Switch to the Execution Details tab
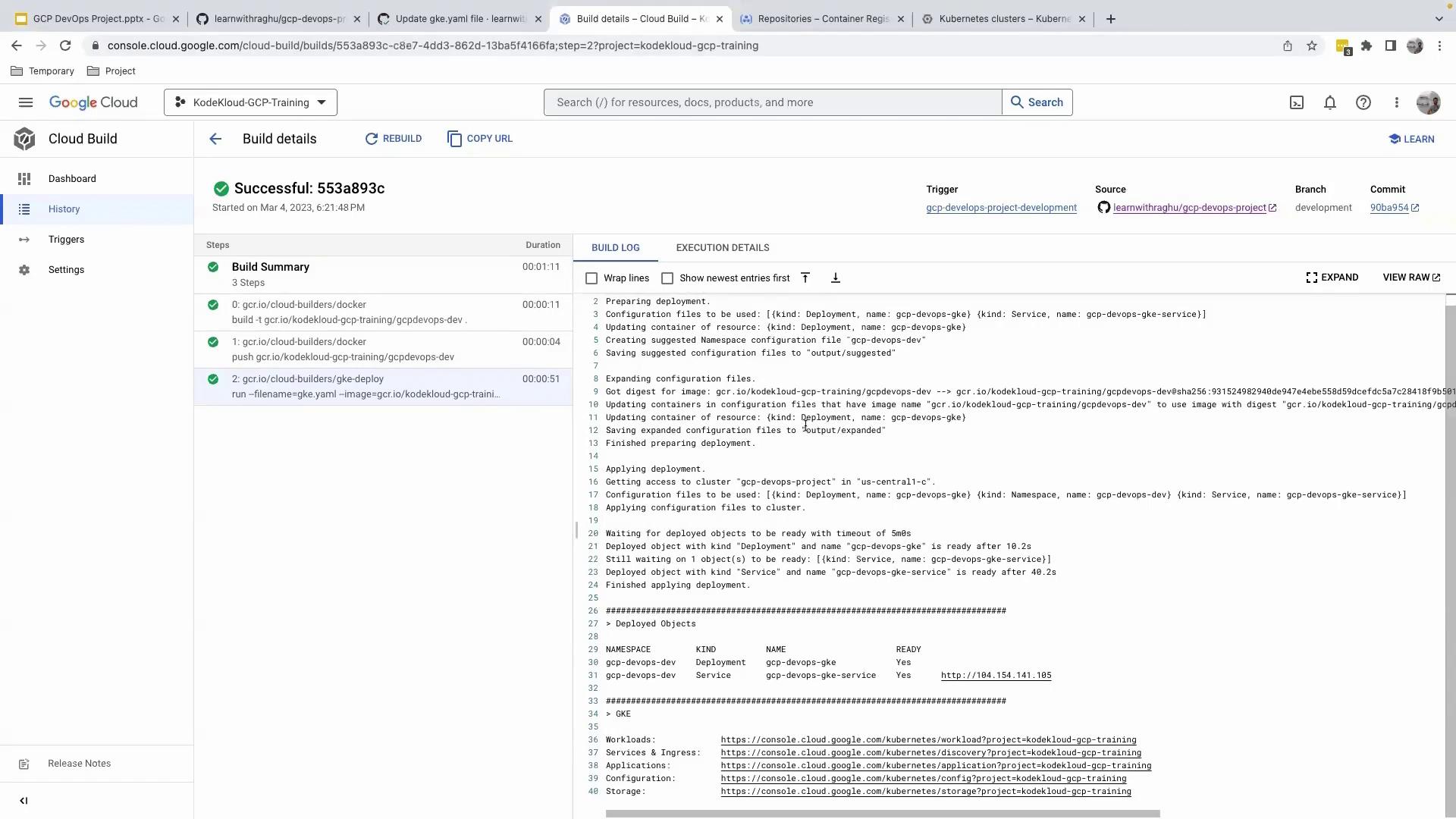Image resolution: width=1456 pixels, height=819 pixels. (723, 248)
